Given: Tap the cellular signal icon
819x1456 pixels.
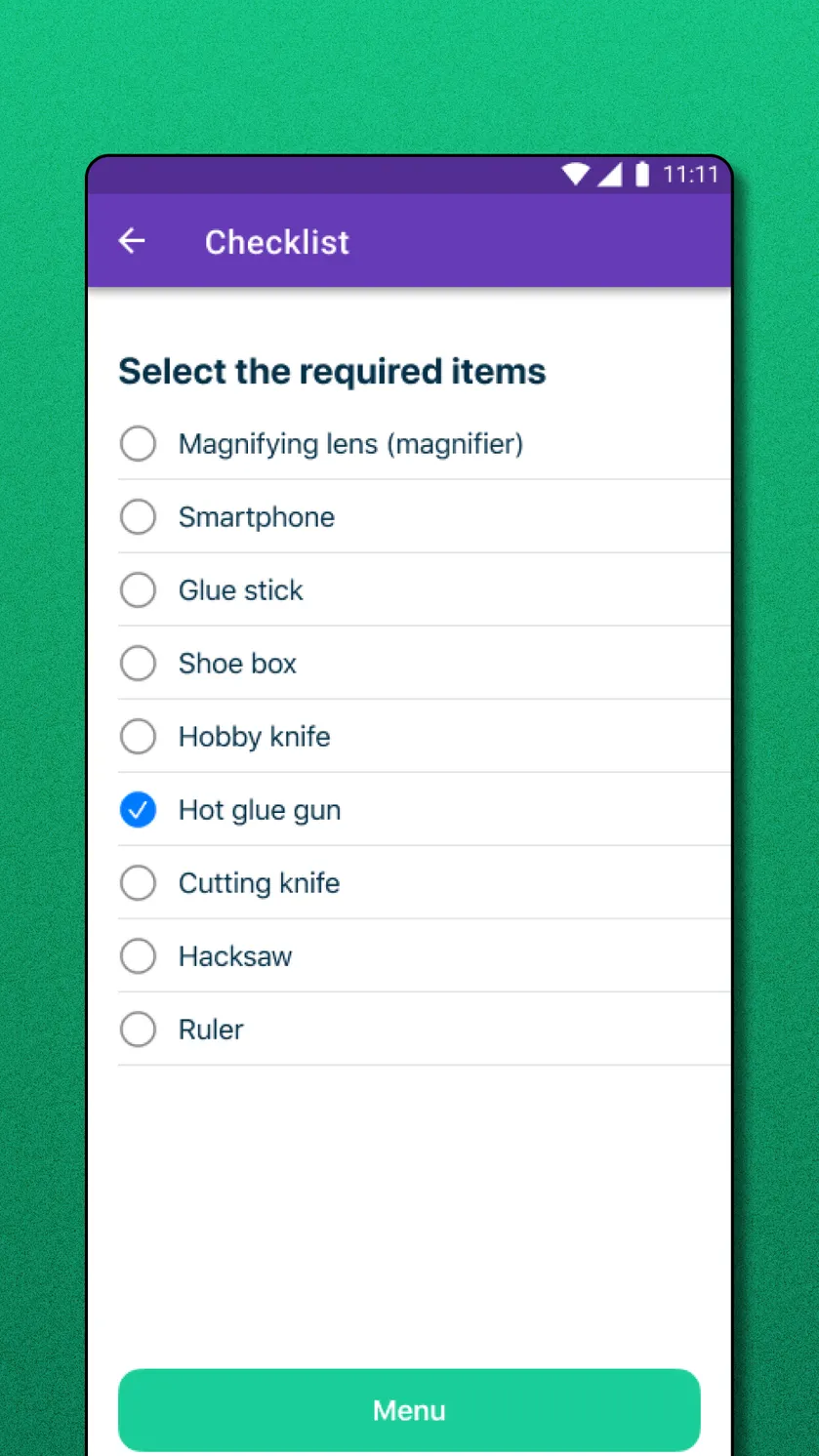Looking at the screenshot, I should click(x=610, y=175).
